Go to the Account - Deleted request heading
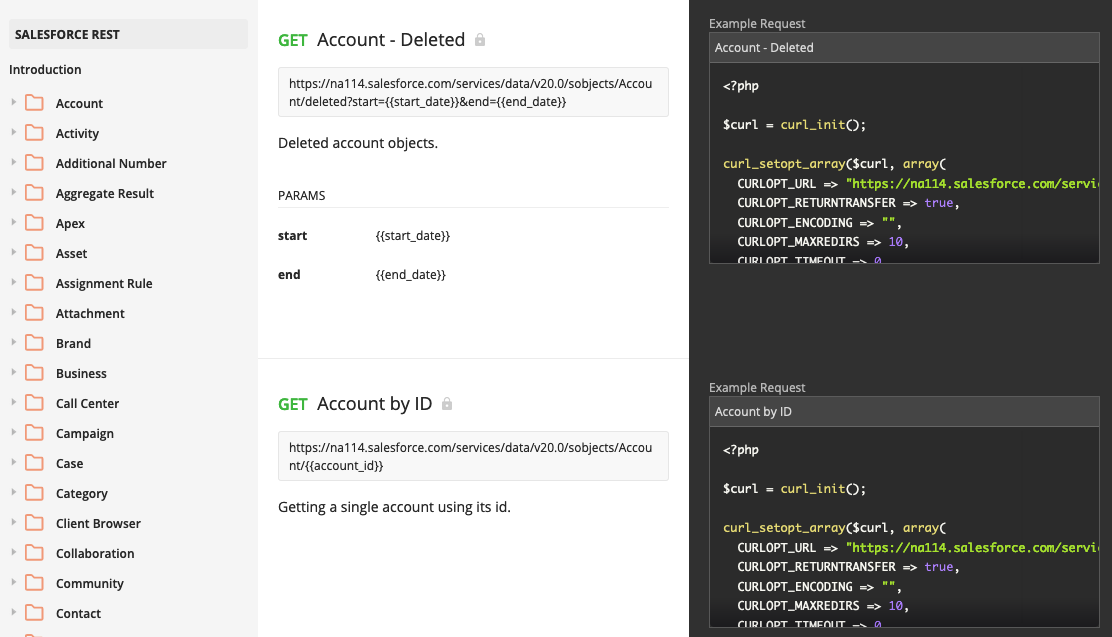 click(x=391, y=40)
